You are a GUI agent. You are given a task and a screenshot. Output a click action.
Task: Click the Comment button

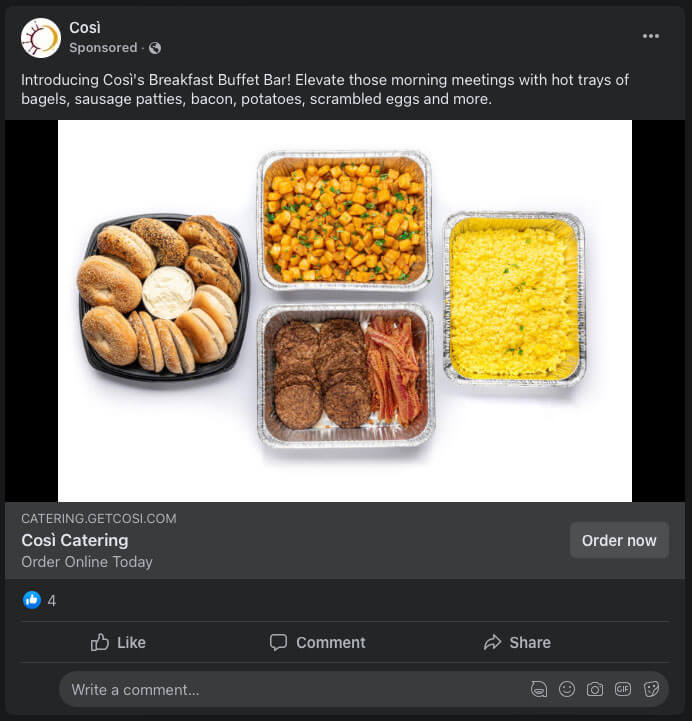(318, 642)
